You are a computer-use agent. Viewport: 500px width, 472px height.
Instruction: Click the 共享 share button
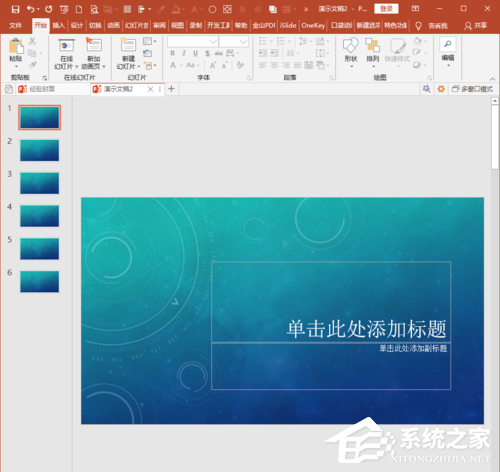pyautogui.click(x=476, y=26)
